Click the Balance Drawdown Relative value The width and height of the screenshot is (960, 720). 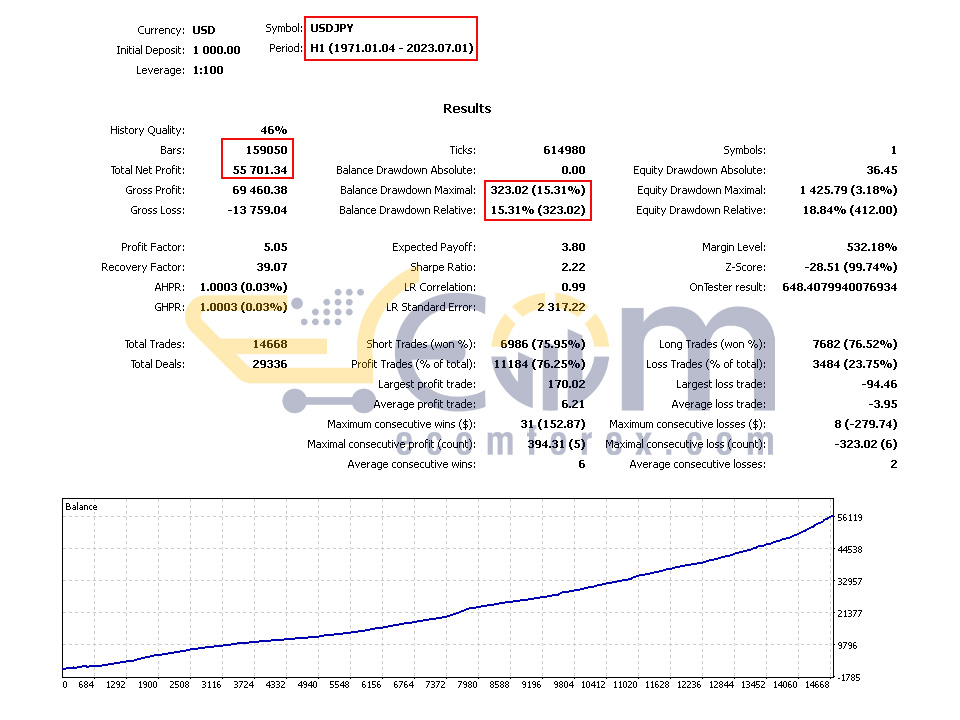pyautogui.click(x=538, y=210)
